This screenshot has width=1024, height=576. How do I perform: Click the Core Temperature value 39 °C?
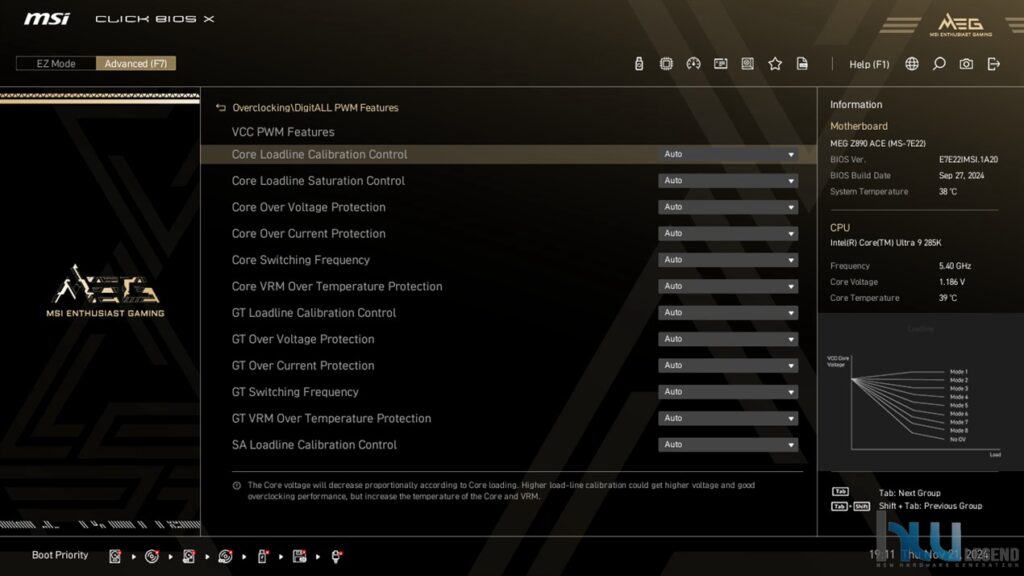[948, 298]
